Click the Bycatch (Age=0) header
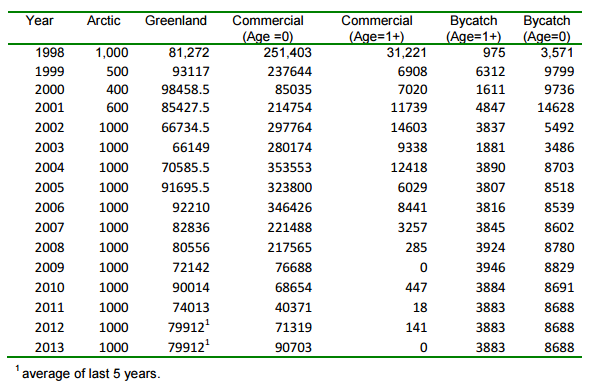The height and width of the screenshot is (386, 591). click(x=547, y=29)
